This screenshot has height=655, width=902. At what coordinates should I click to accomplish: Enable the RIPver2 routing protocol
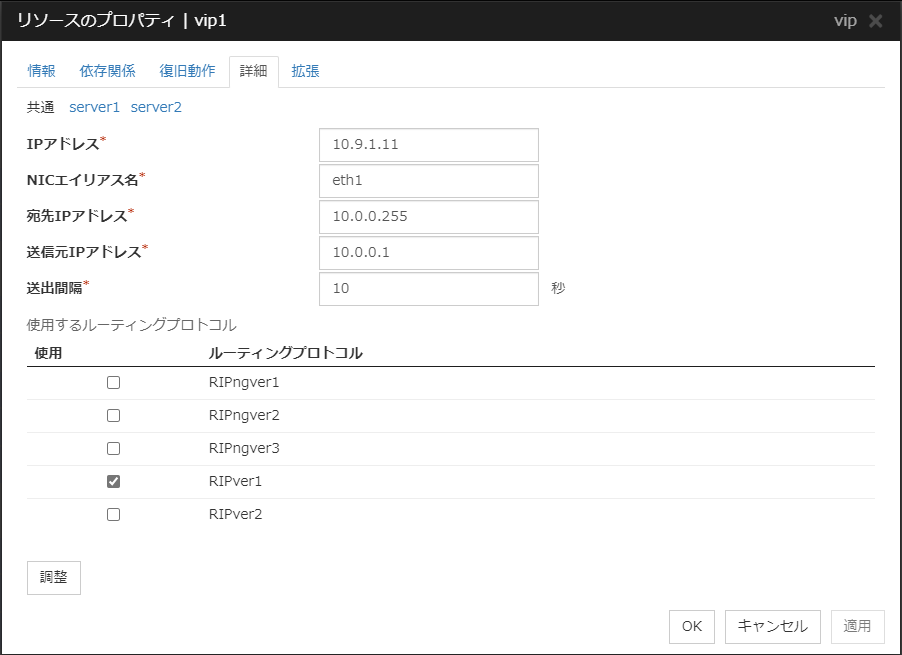[x=113, y=514]
